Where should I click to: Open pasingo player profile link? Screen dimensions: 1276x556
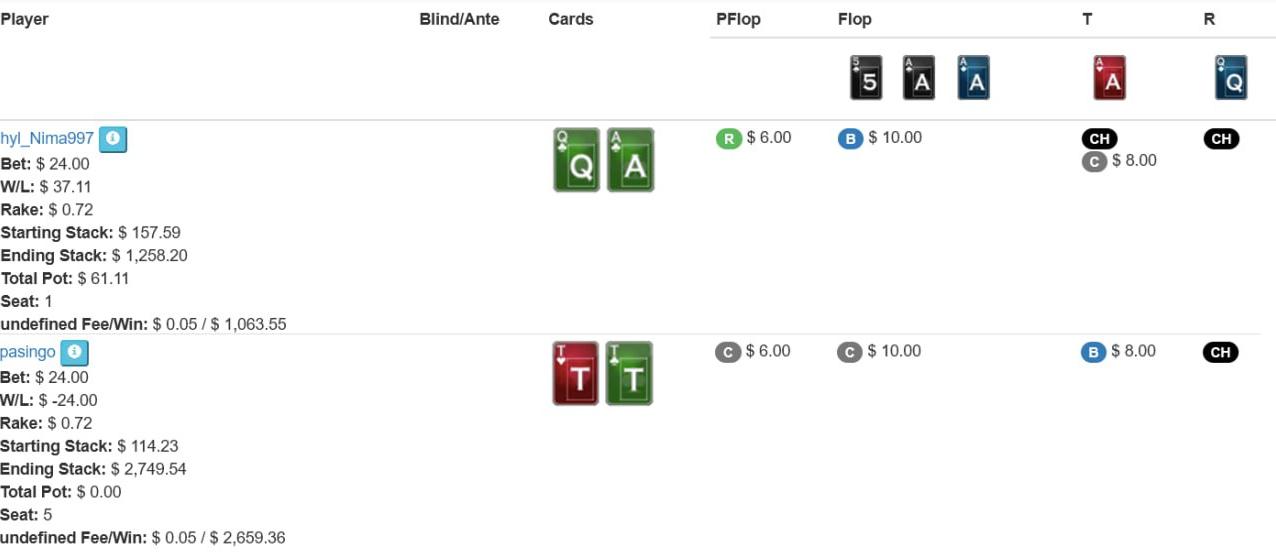coord(28,353)
